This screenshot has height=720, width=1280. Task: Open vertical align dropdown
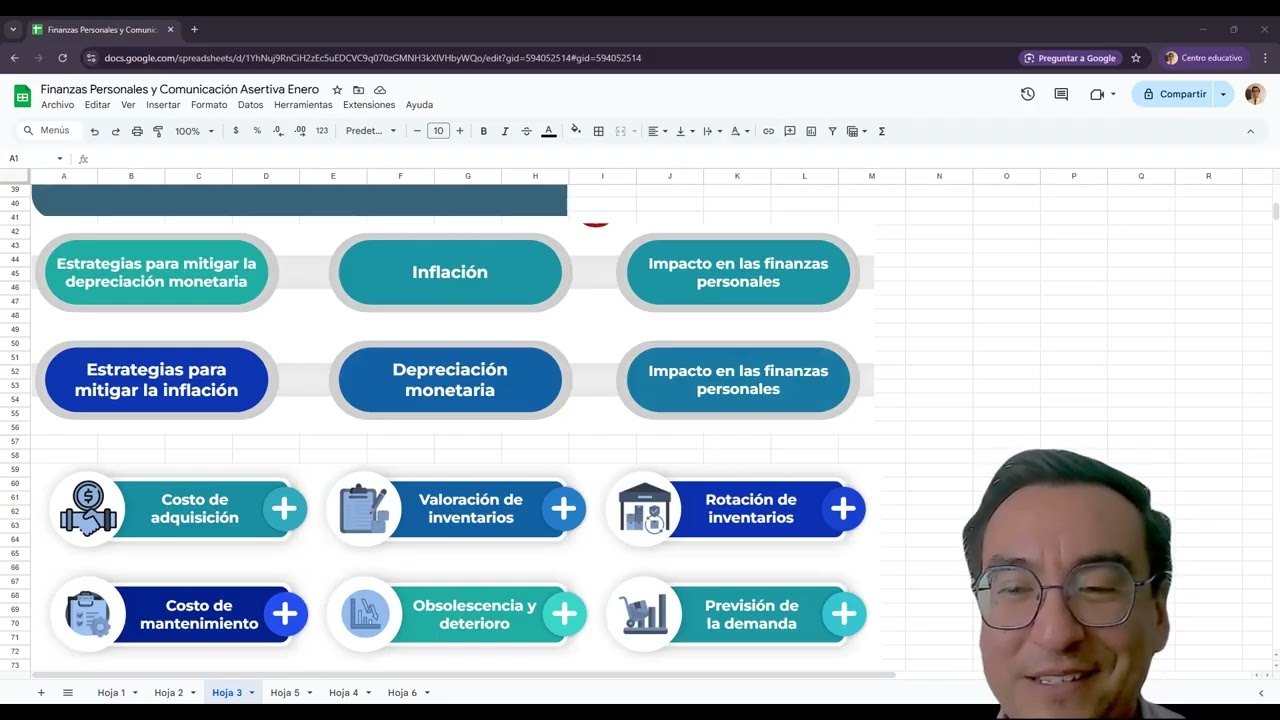685,131
